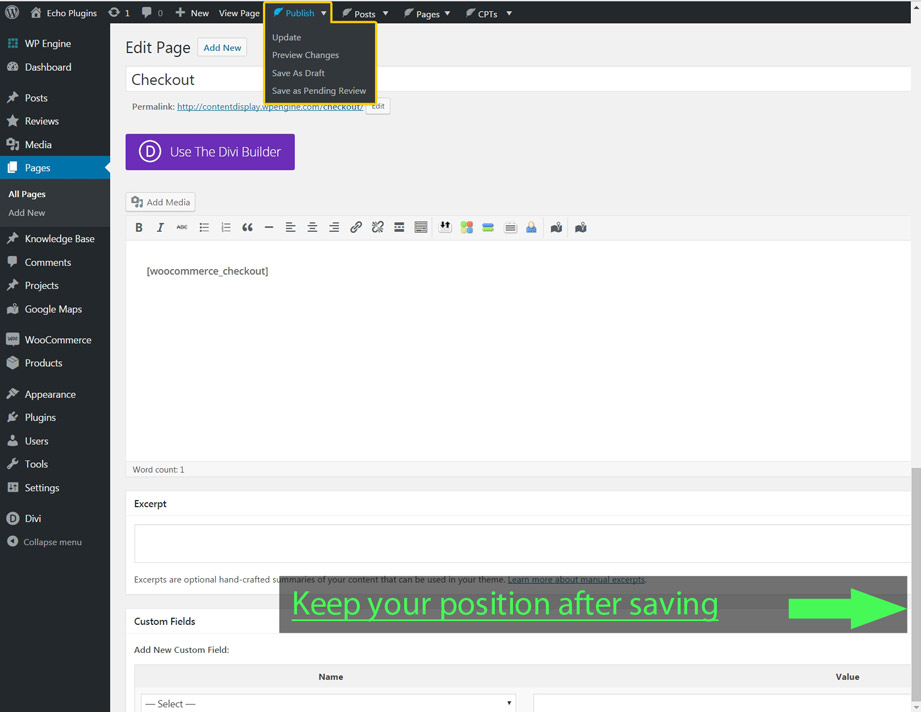Toggle the toolbar kitchen sink icon
The image size is (921, 712).
pos(421,227)
